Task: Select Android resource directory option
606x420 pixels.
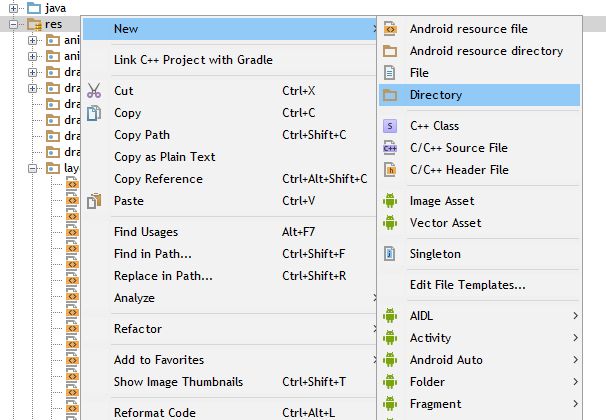Action: point(479,51)
